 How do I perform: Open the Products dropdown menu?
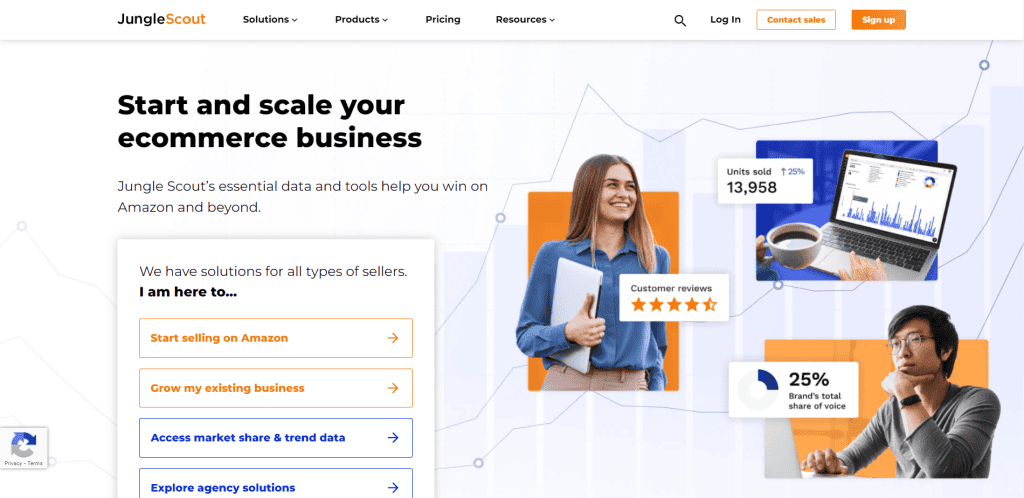(x=361, y=20)
